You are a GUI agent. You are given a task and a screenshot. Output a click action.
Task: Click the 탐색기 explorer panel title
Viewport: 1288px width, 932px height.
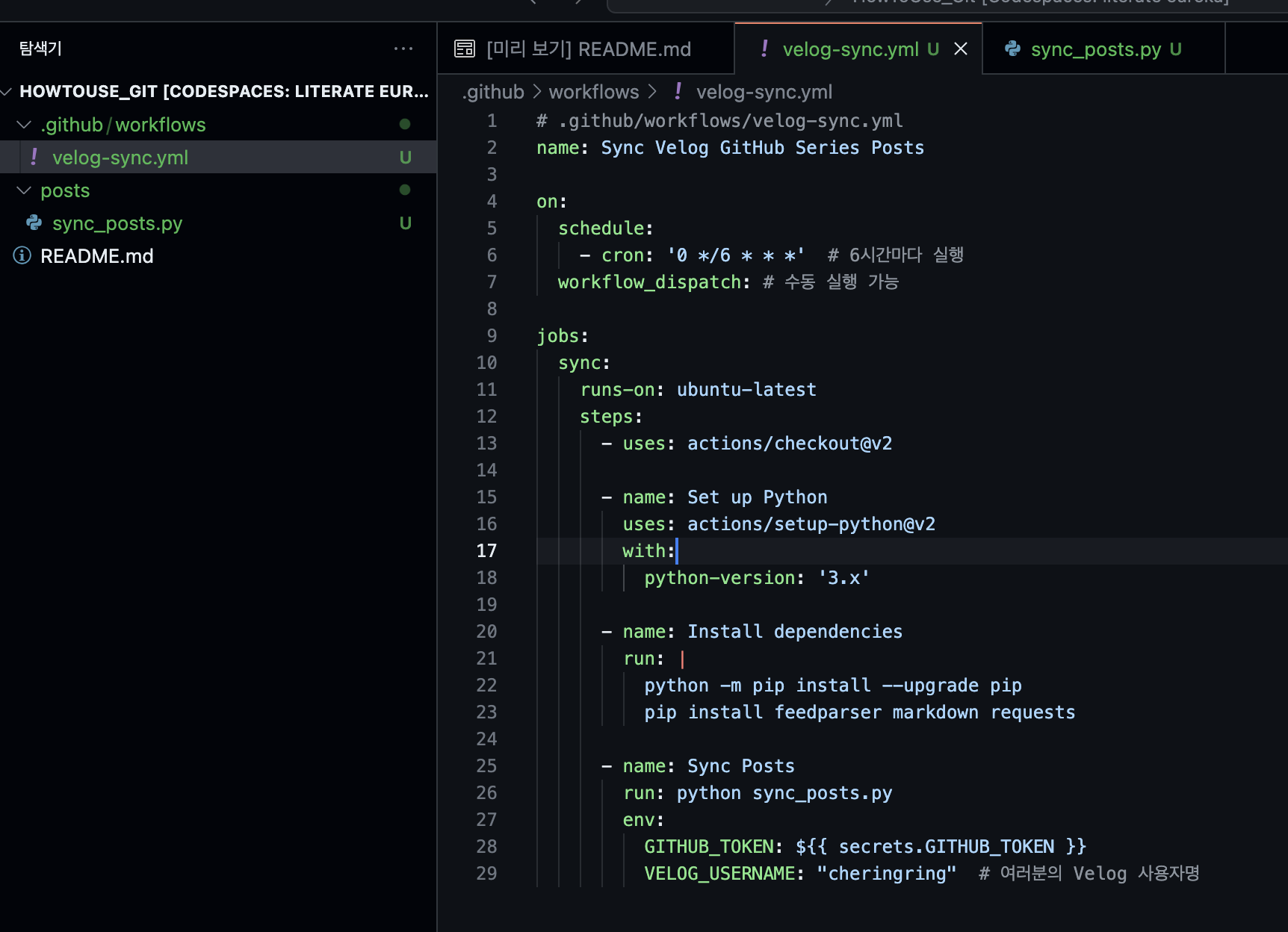[x=40, y=49]
